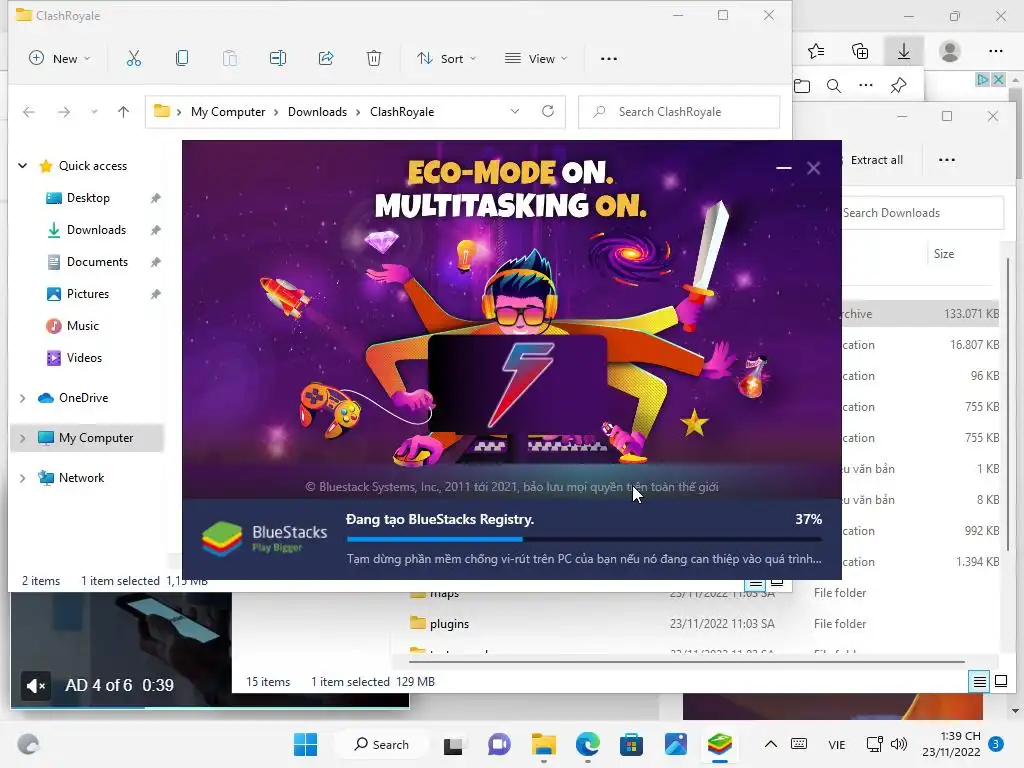Unmute the ad video speaker icon

coord(36,686)
